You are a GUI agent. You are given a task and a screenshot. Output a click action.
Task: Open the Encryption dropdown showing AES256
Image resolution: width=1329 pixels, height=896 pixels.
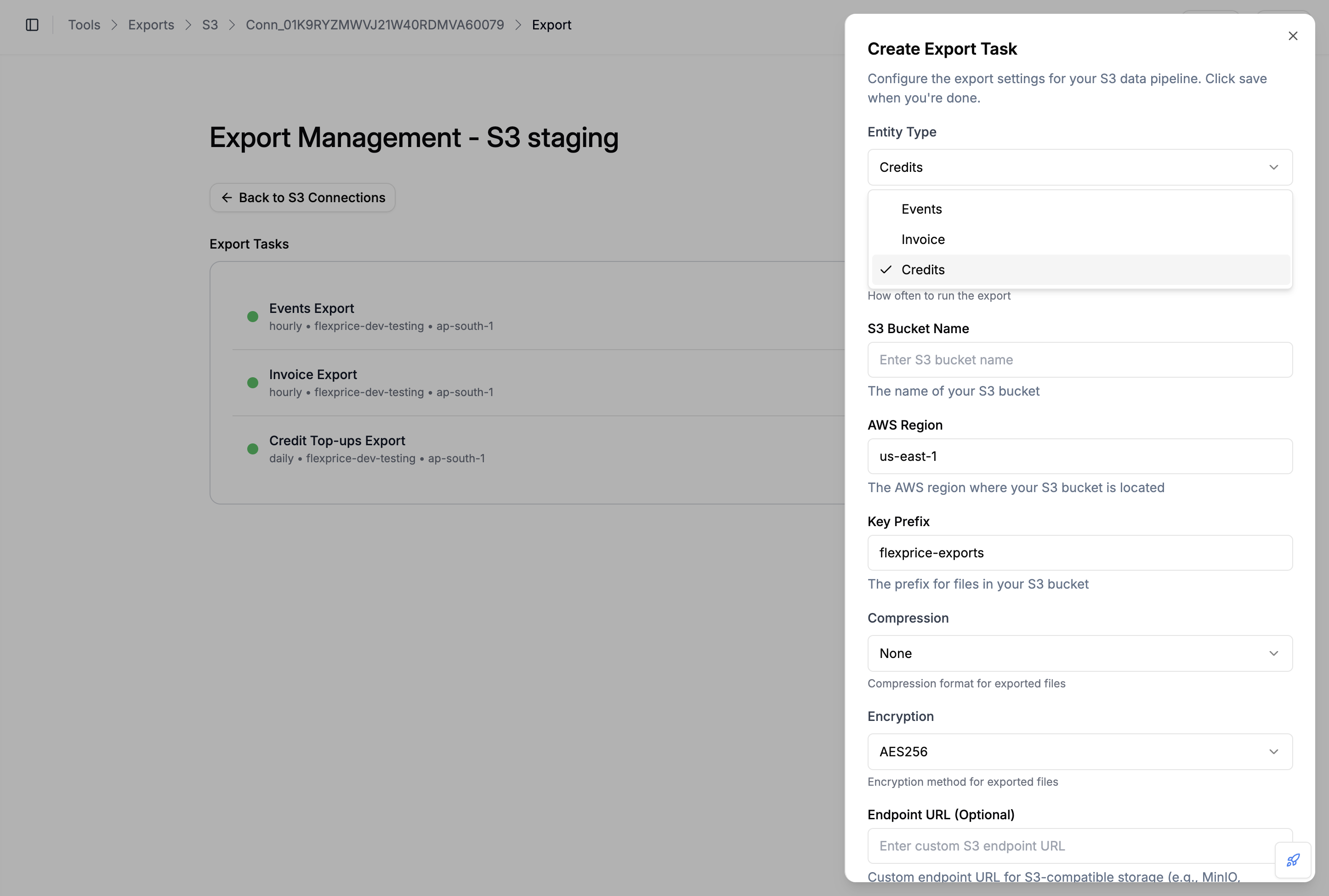point(1079,751)
